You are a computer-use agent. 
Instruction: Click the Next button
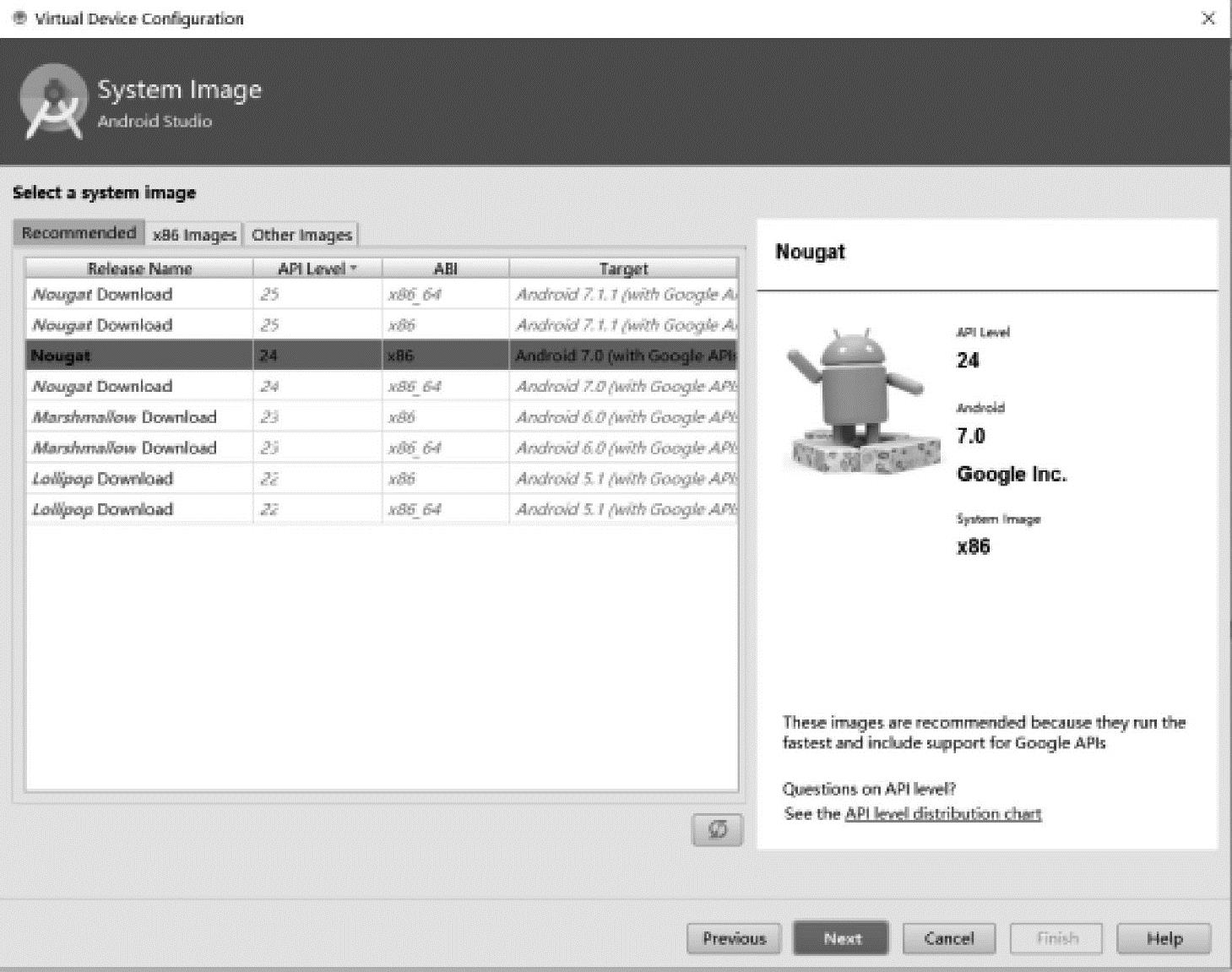(842, 938)
